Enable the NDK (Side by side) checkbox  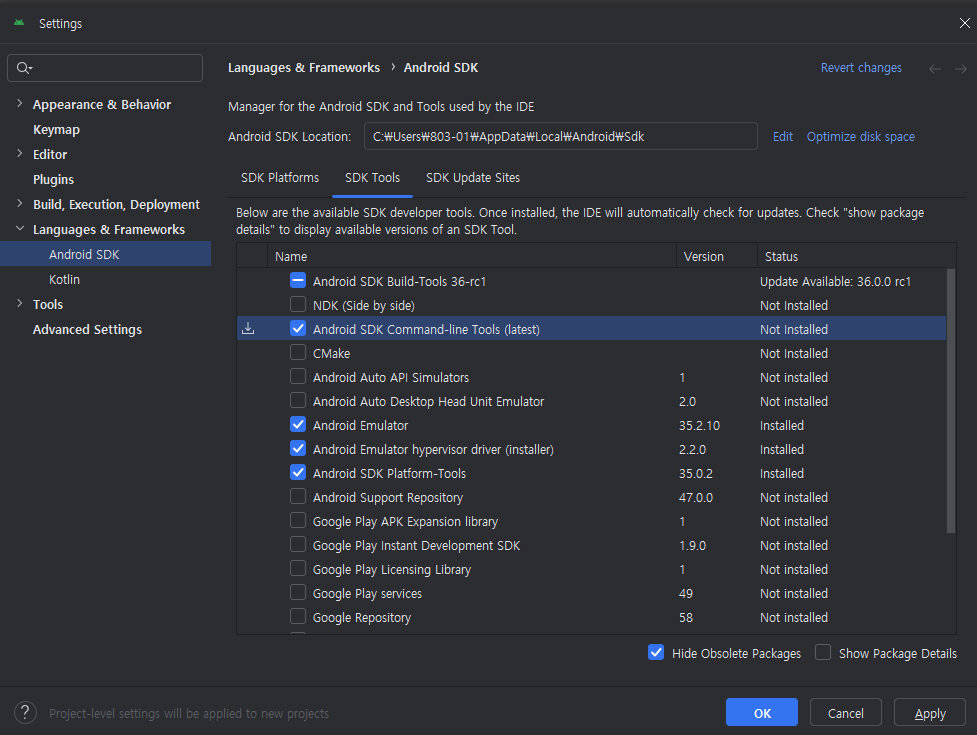click(298, 305)
